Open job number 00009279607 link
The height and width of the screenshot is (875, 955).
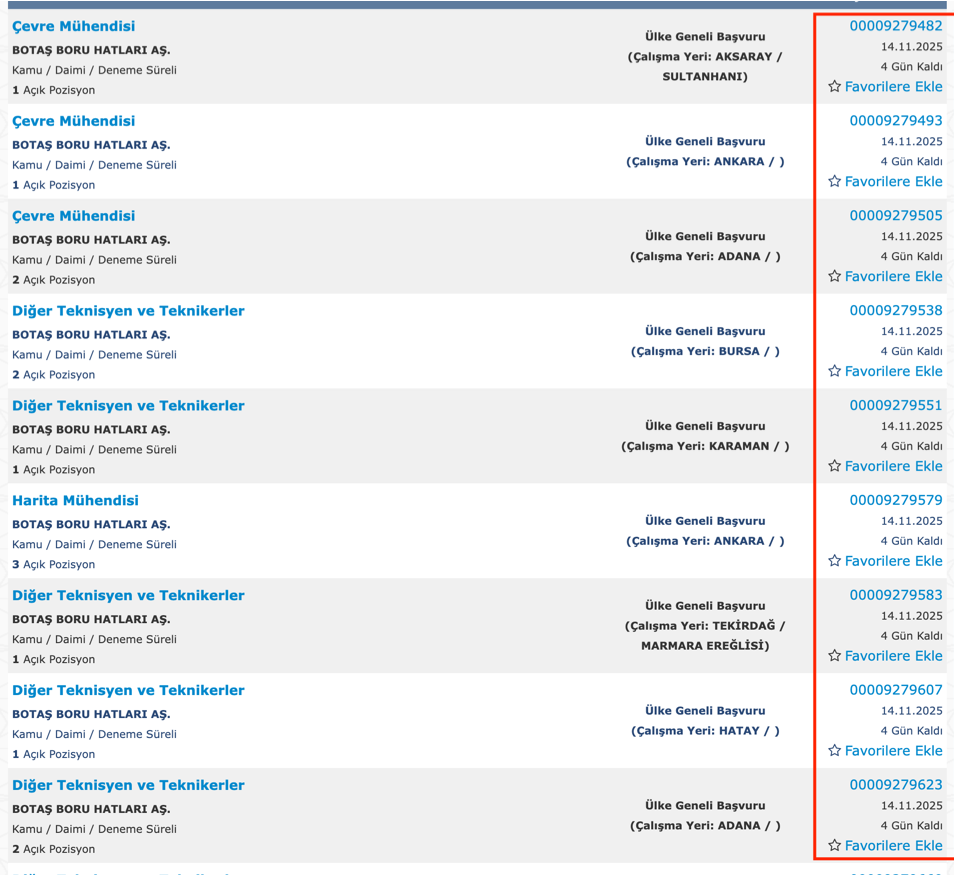[895, 691]
